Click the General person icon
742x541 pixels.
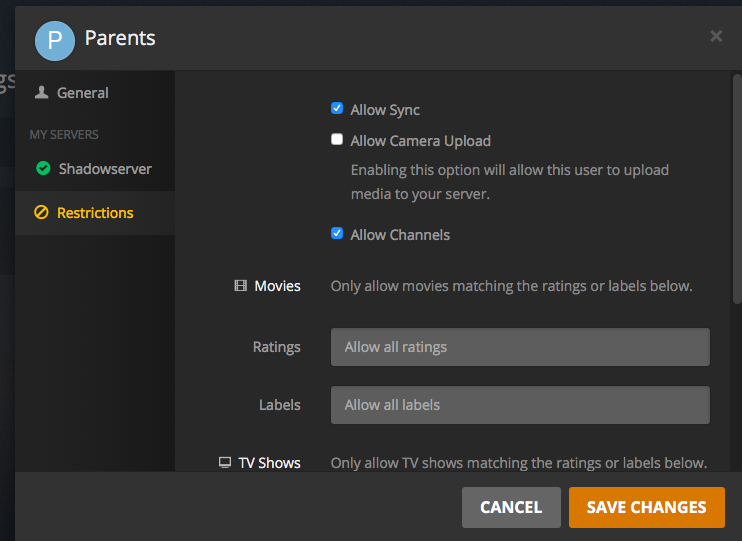click(41, 93)
